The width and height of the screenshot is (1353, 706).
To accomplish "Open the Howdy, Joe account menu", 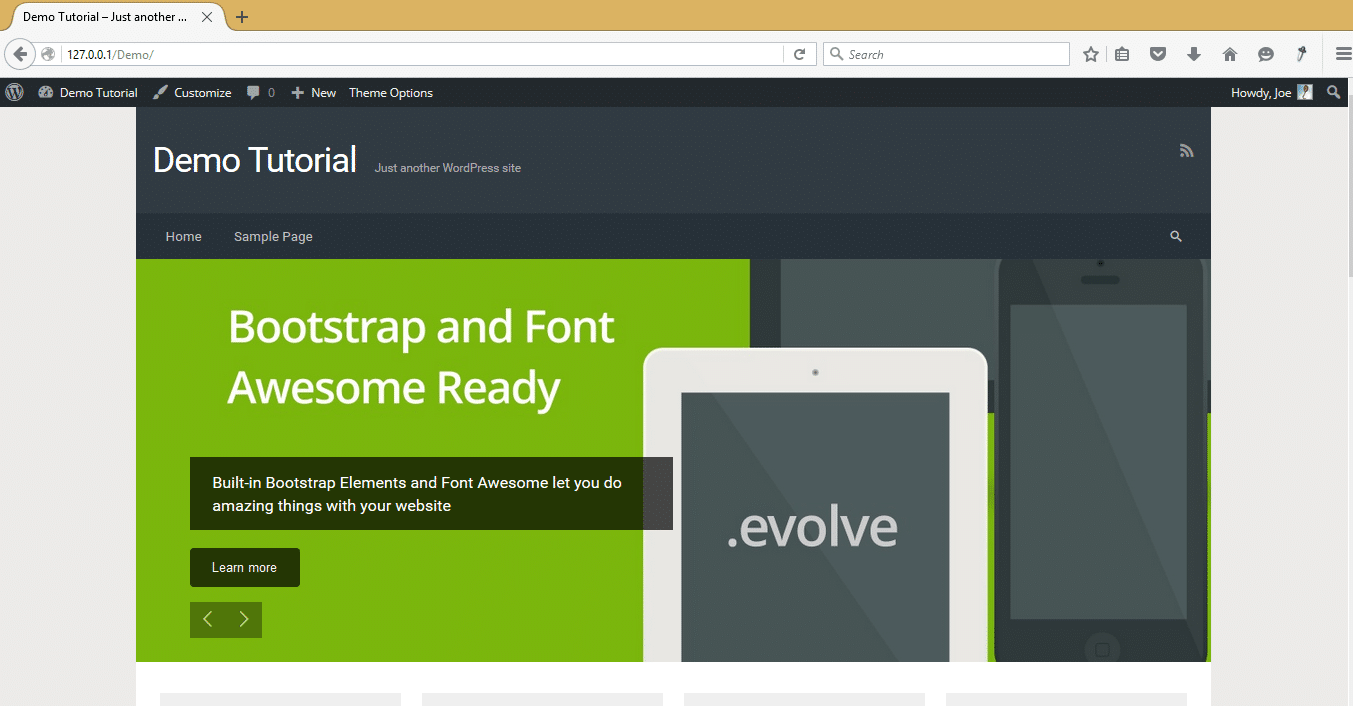I will (1271, 92).
